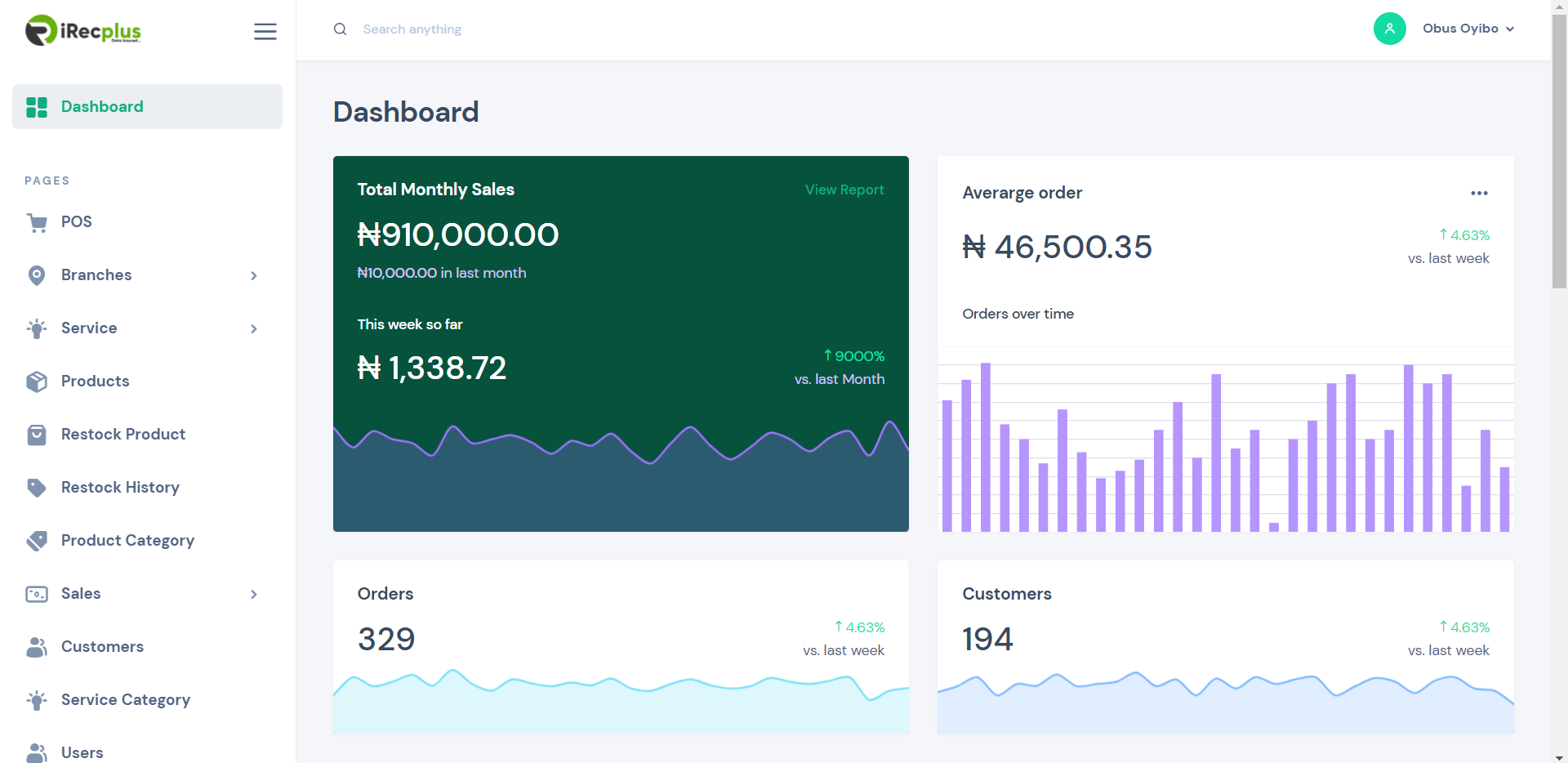Click the Restock Product bag icon
Viewport: 1568px width, 763px height.
37,435
